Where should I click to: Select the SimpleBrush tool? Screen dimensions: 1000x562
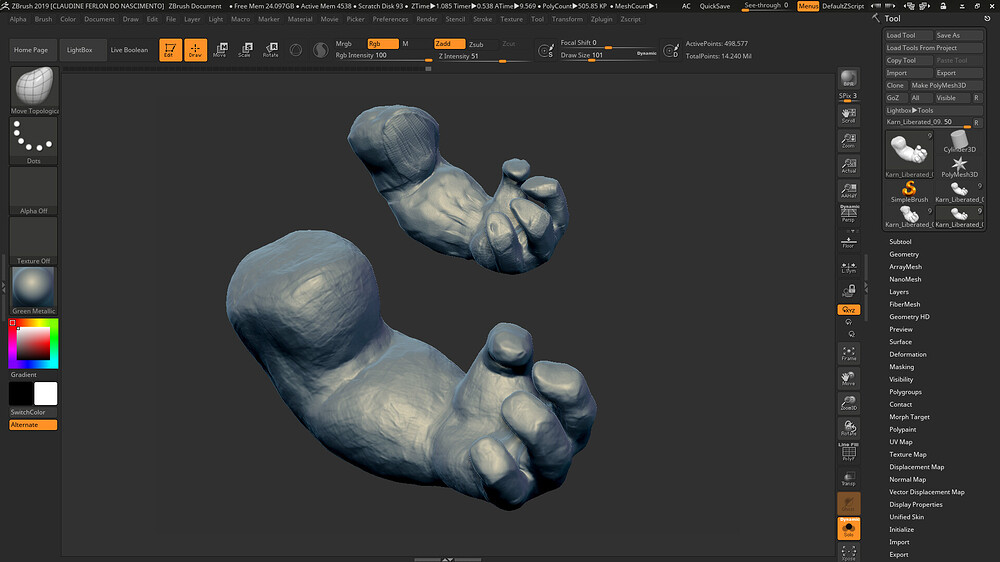[909, 191]
